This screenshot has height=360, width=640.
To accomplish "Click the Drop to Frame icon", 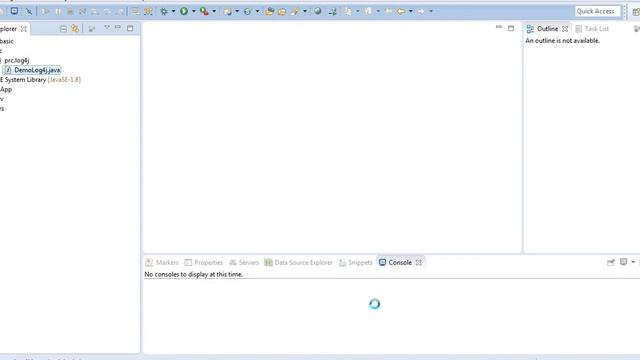I will (x=135, y=11).
